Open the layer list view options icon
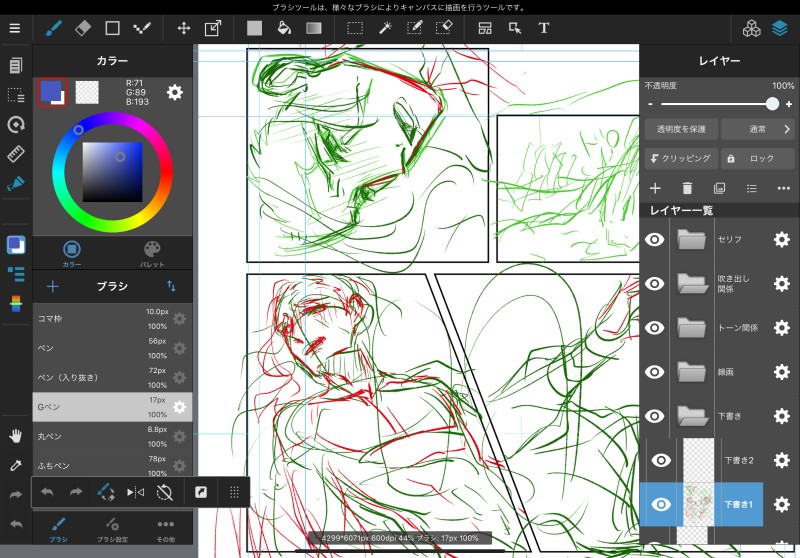 752,189
